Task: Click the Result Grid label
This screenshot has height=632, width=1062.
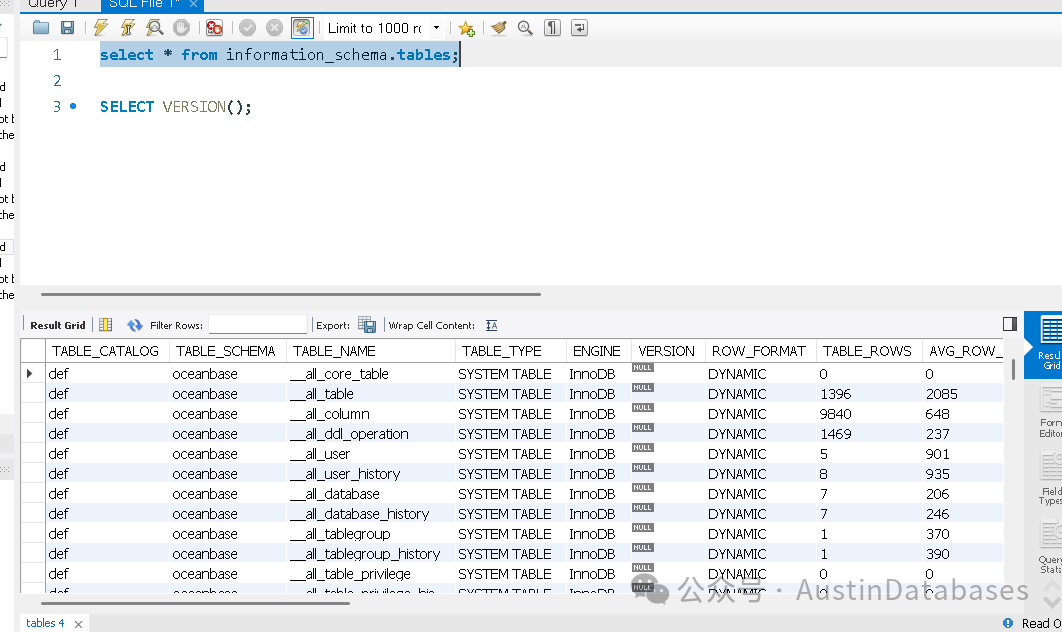Action: pyautogui.click(x=56, y=325)
